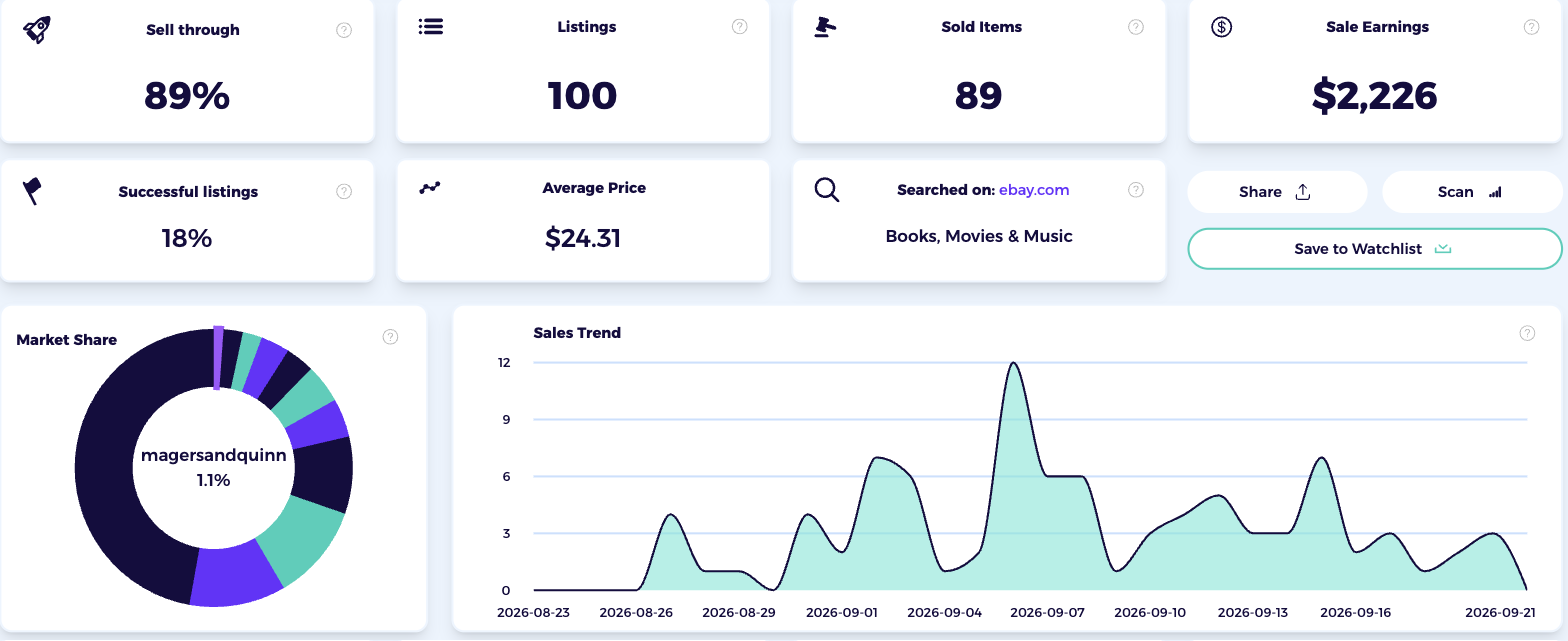
Task: Click the 2026-09-21 date label on chart
Action: (1499, 612)
